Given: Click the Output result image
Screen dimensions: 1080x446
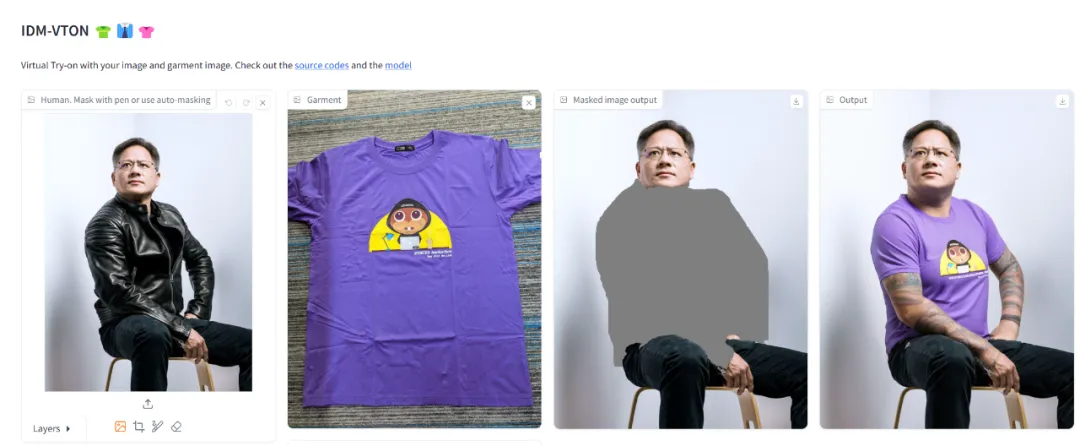Looking at the screenshot, I should [x=946, y=259].
